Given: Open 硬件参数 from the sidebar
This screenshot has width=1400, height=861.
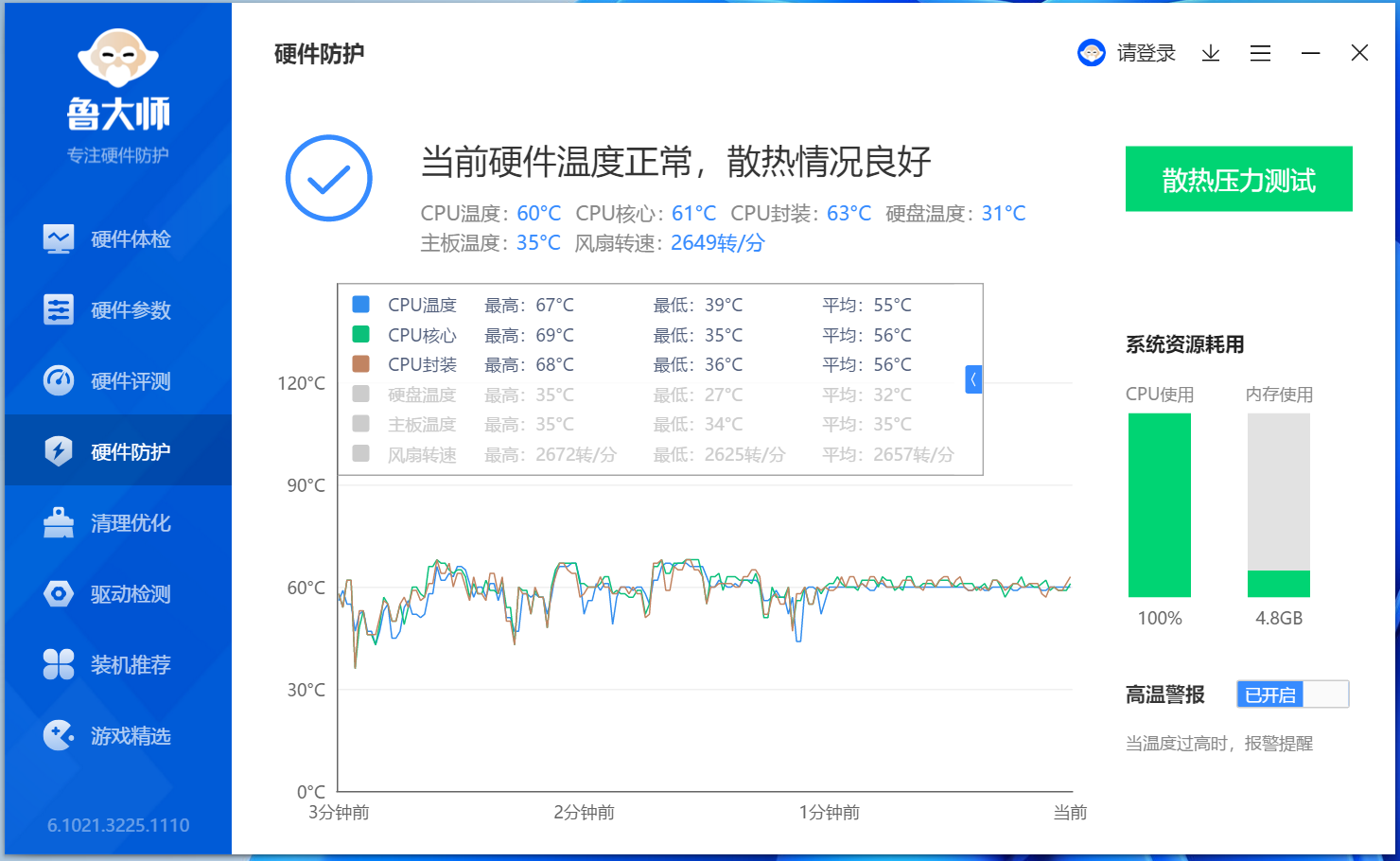Looking at the screenshot, I should click(118, 310).
